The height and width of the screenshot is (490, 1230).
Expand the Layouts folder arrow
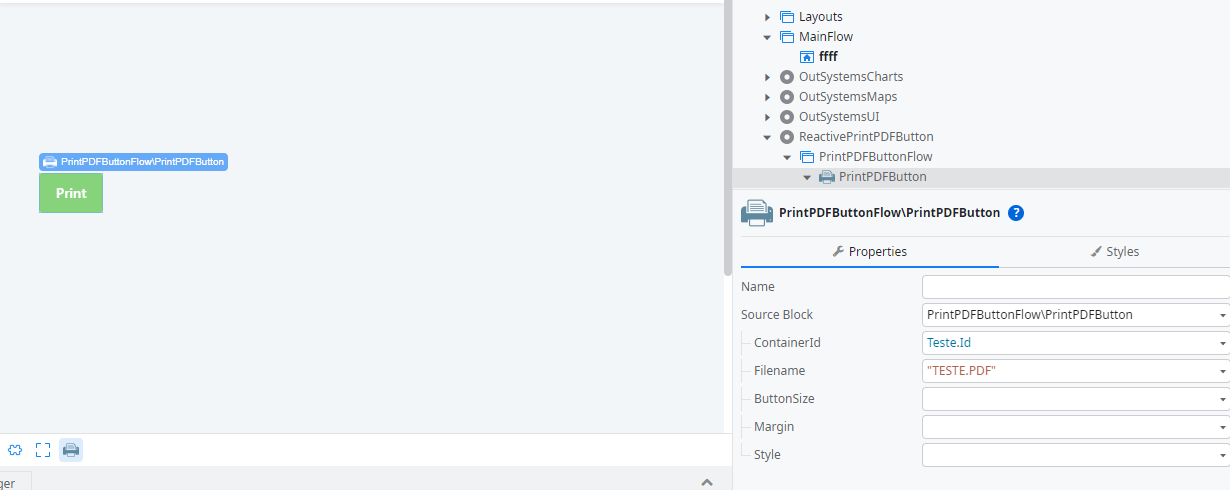point(768,17)
